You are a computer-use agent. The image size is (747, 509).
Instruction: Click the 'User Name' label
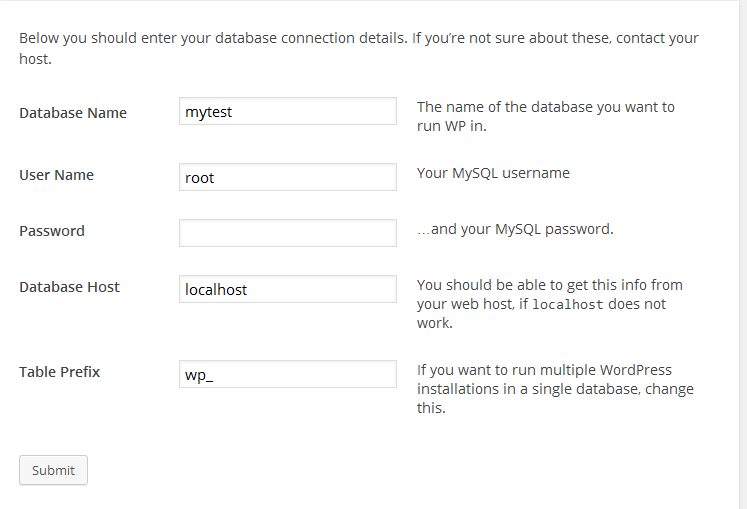56,175
